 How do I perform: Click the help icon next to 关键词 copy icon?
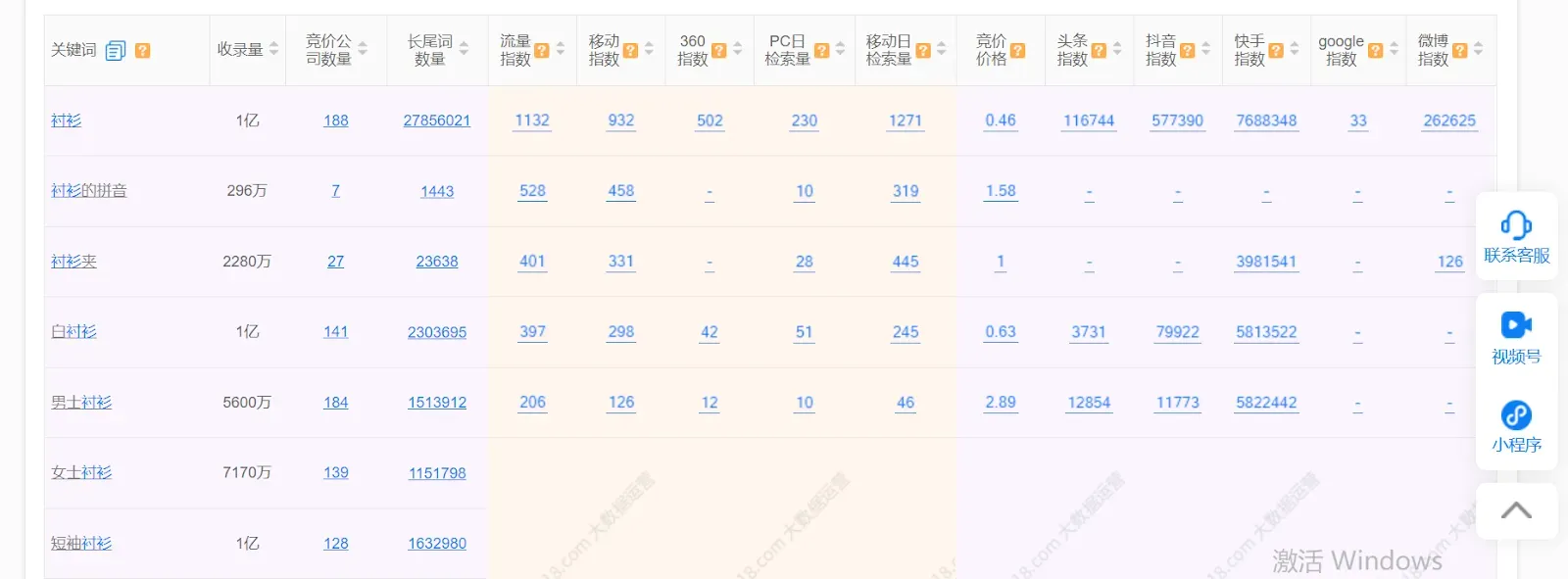point(142,50)
